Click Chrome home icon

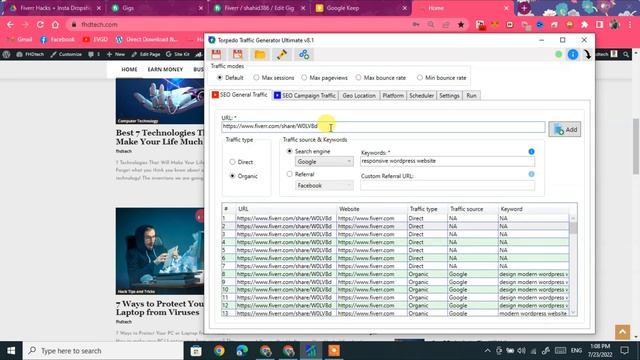pos(55,24)
